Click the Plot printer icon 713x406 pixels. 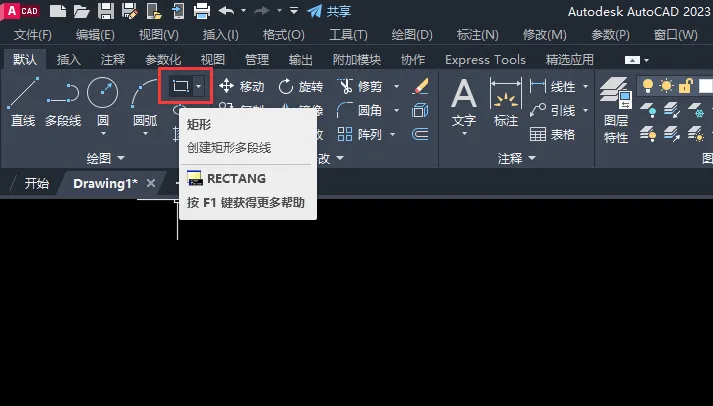point(202,11)
